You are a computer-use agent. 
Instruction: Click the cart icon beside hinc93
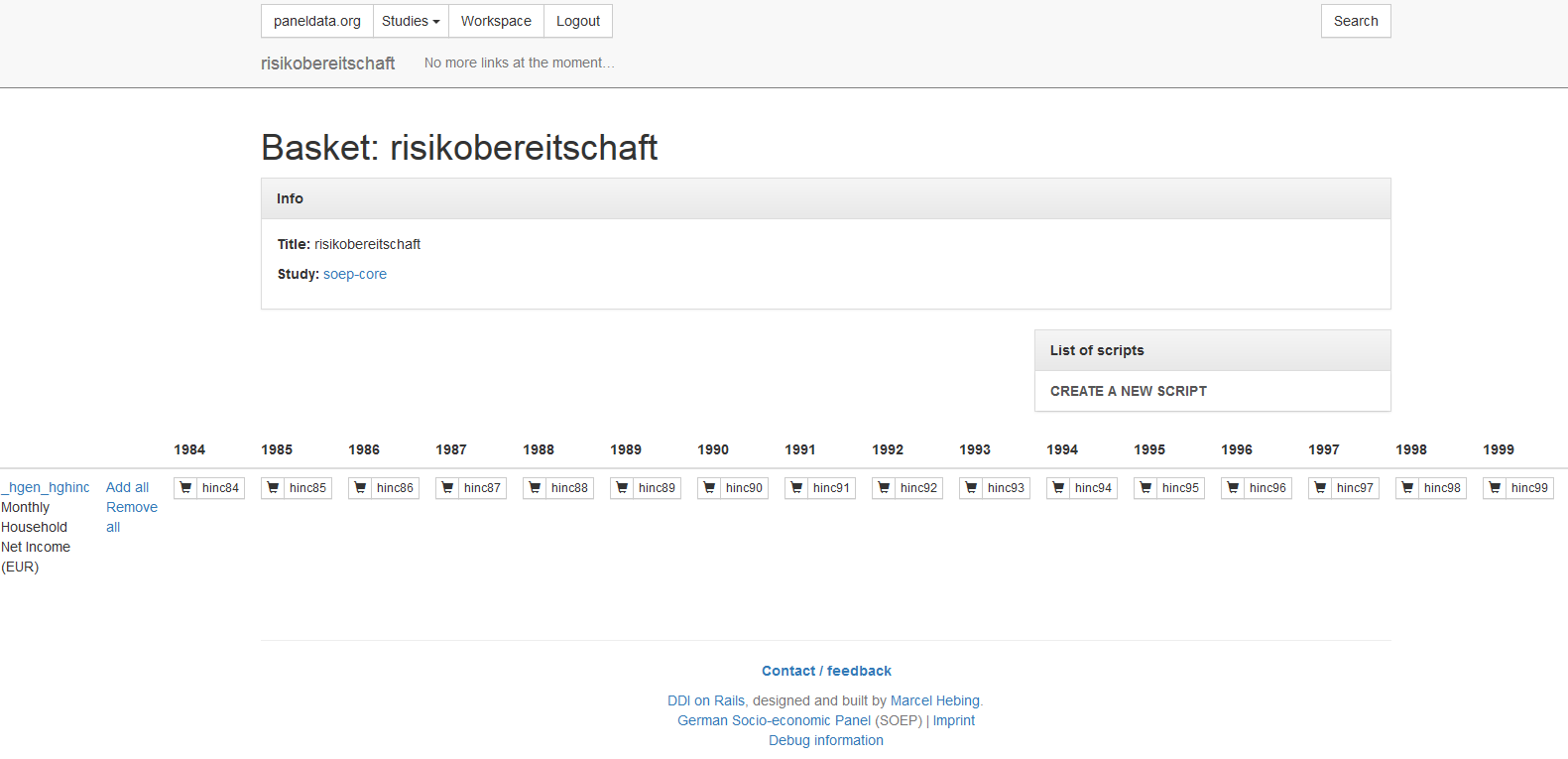click(x=971, y=488)
